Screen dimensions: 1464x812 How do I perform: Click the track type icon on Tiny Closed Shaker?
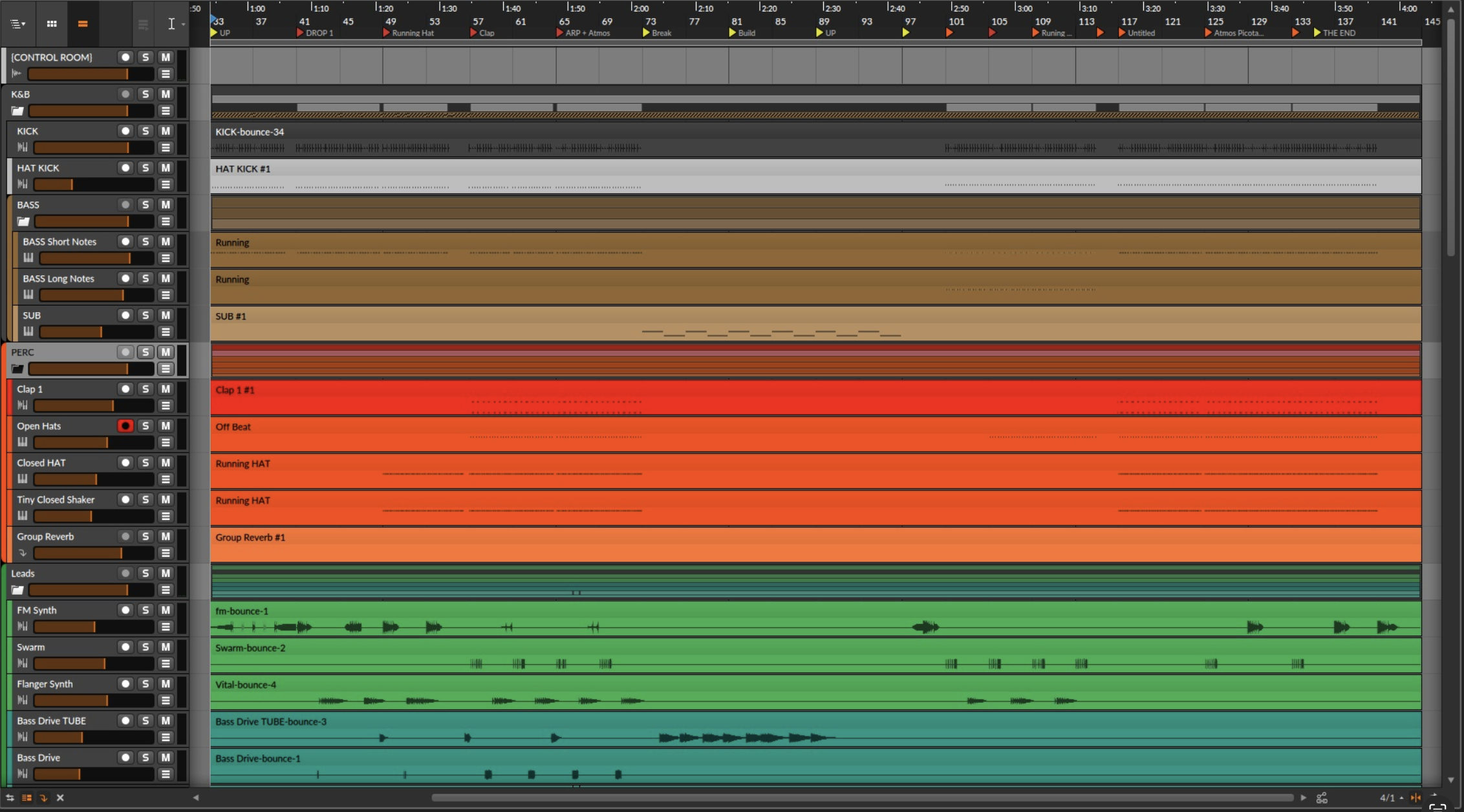[23, 516]
